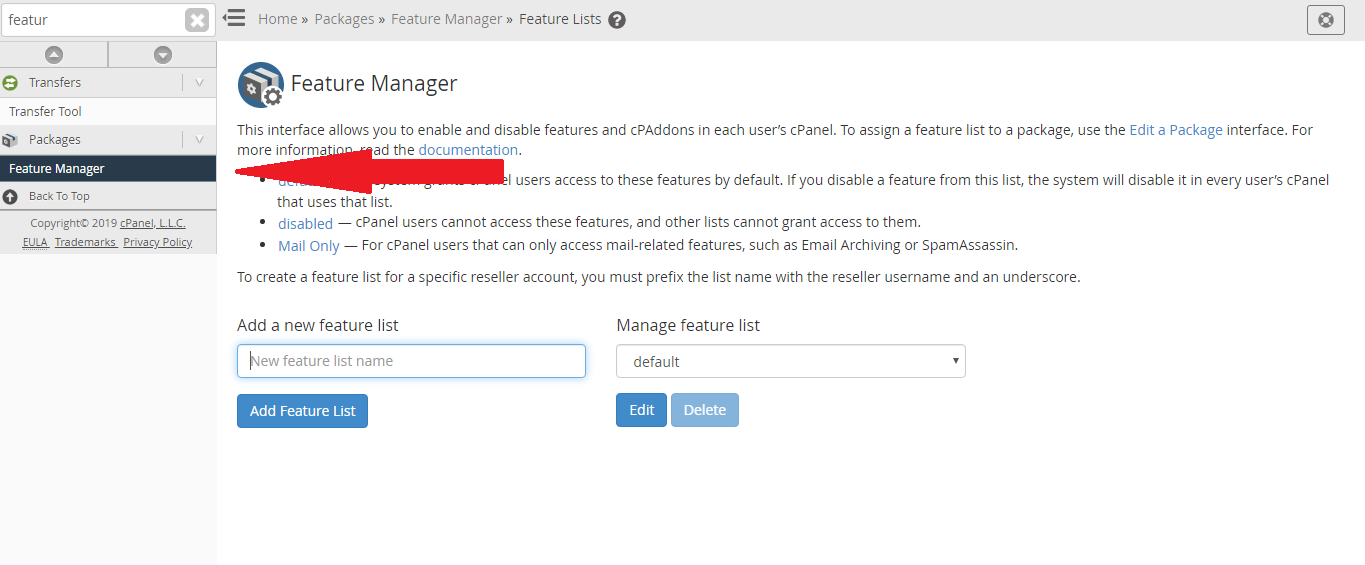Open the help question-mark icon beside Feature Lists
The image size is (1365, 565).
[617, 20]
